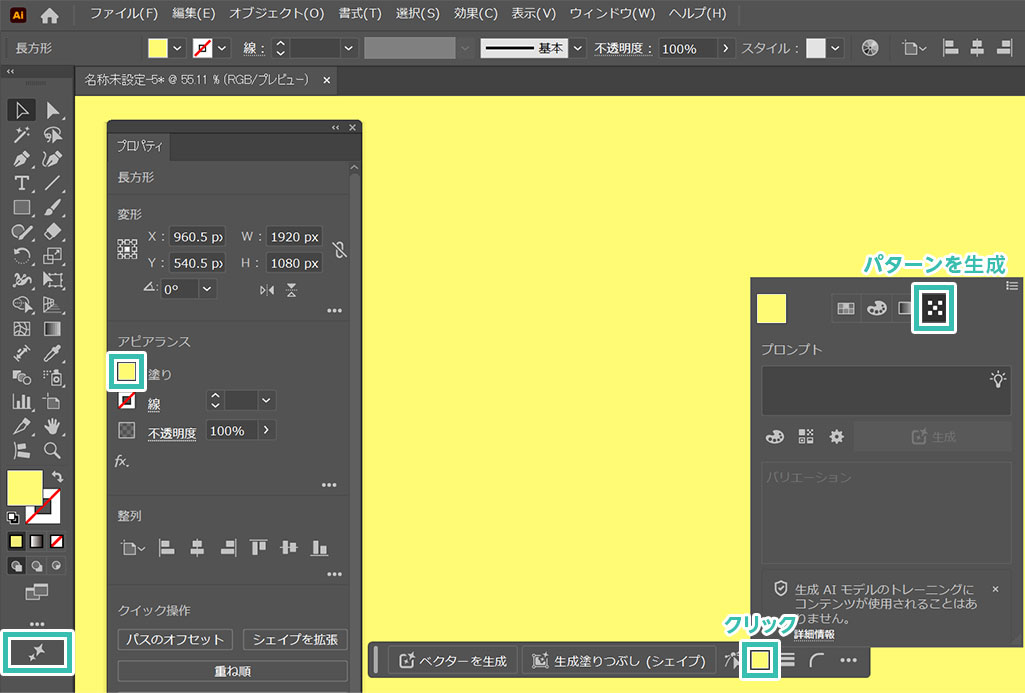Set the toolbar color mode to None
Viewport: 1025px width, 693px height.
[x=56, y=541]
